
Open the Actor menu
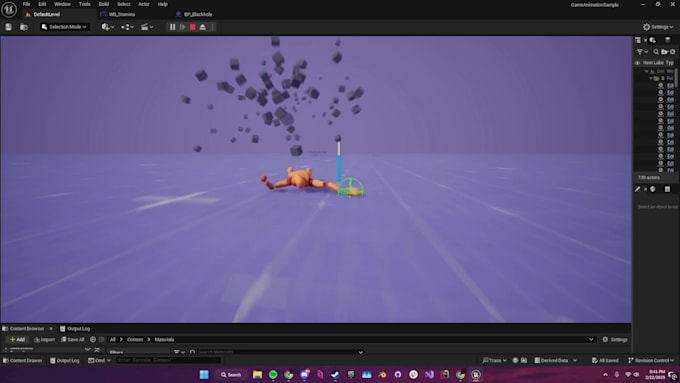coord(144,4)
